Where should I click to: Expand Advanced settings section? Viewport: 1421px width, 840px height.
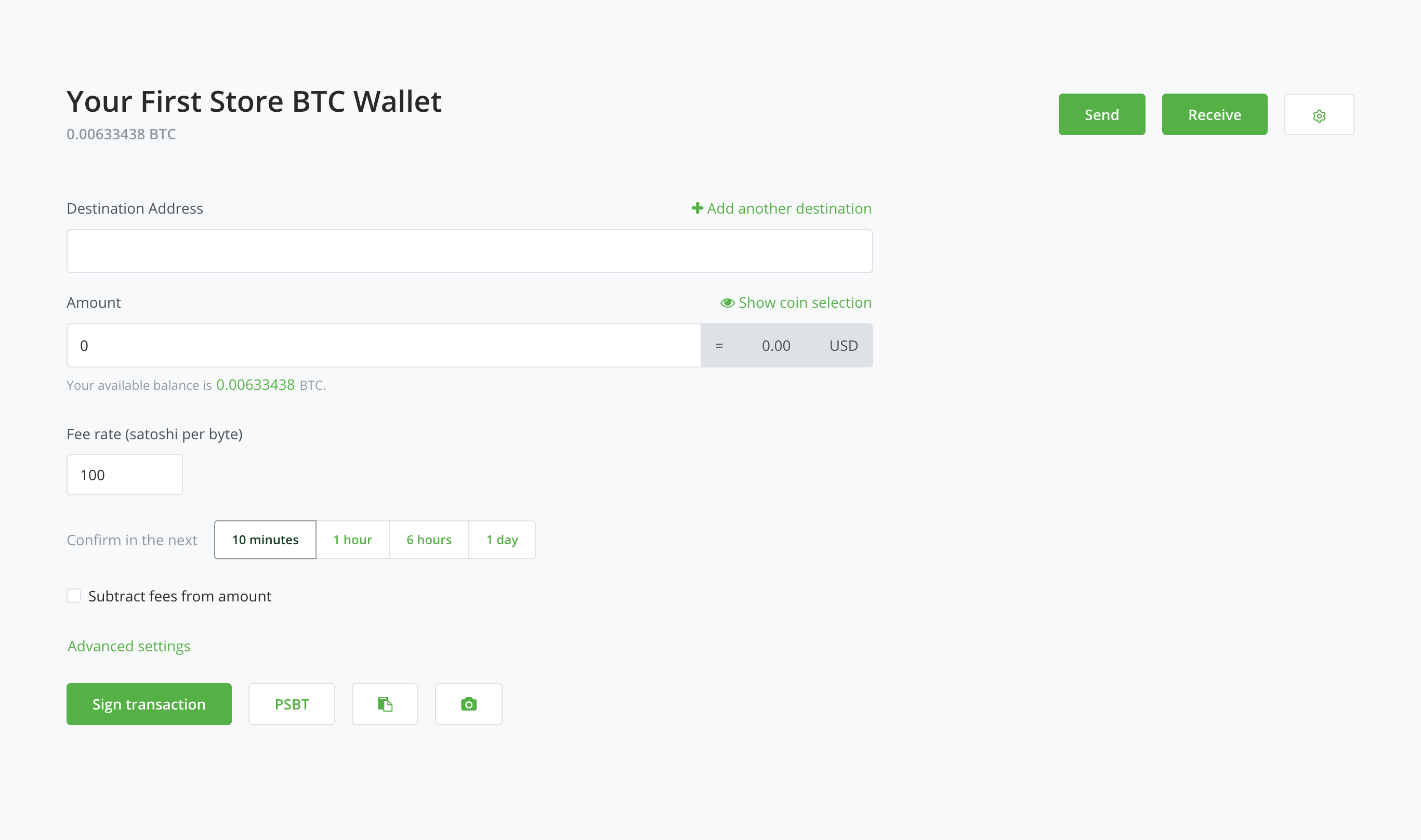tap(128, 645)
